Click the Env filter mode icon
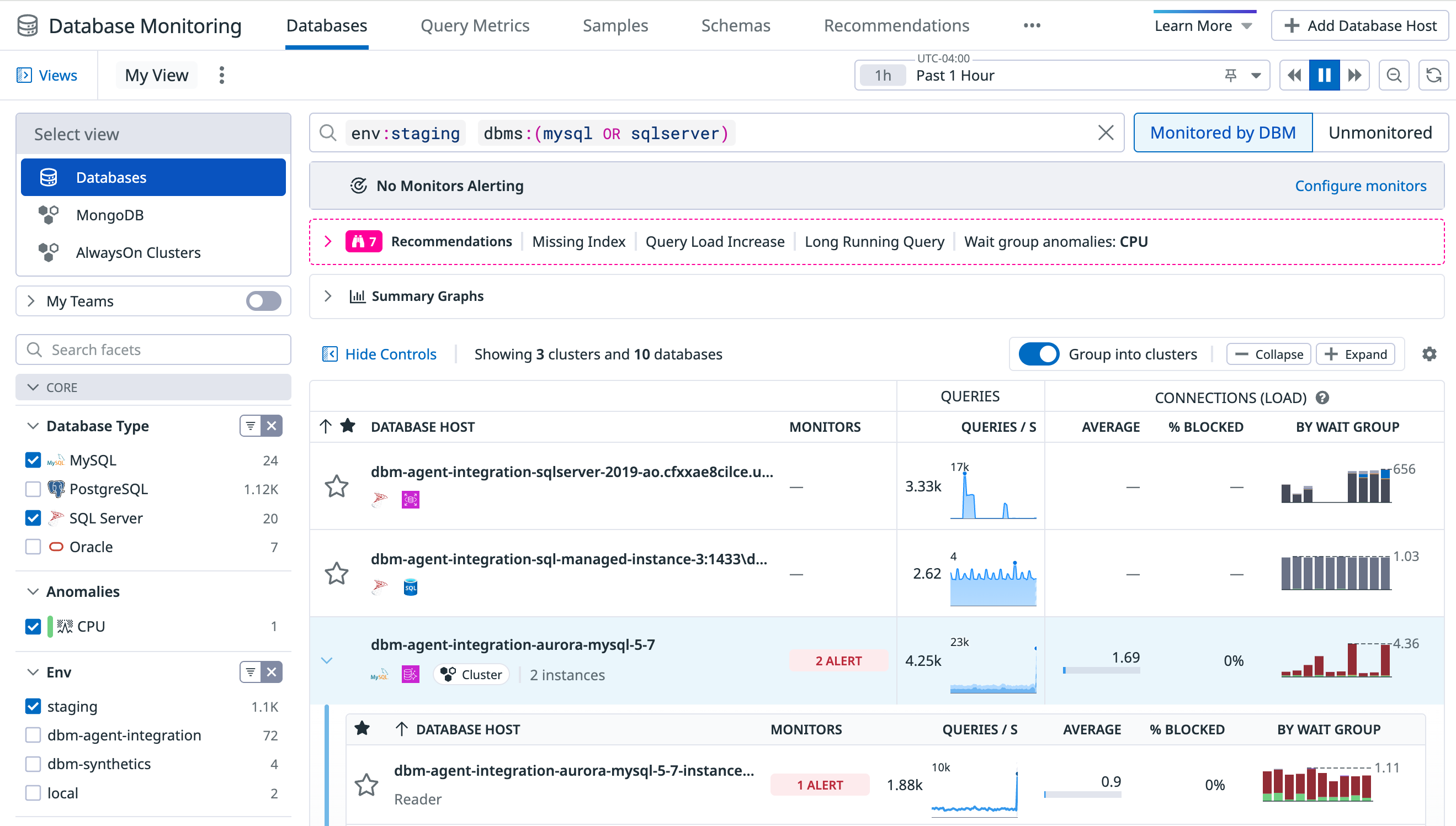Viewport: 1456px width, 826px height. pos(251,673)
